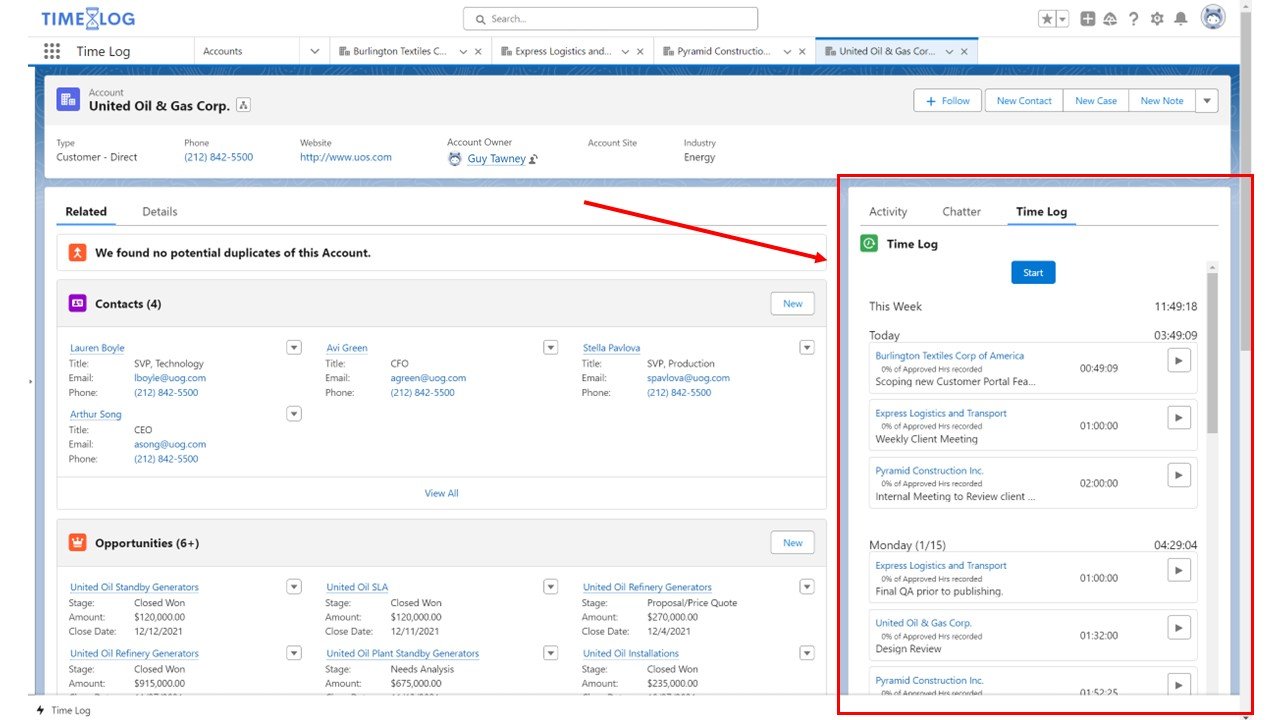1280x720 pixels.
Task: Select the Time Log side tab
Action: (x=1041, y=211)
